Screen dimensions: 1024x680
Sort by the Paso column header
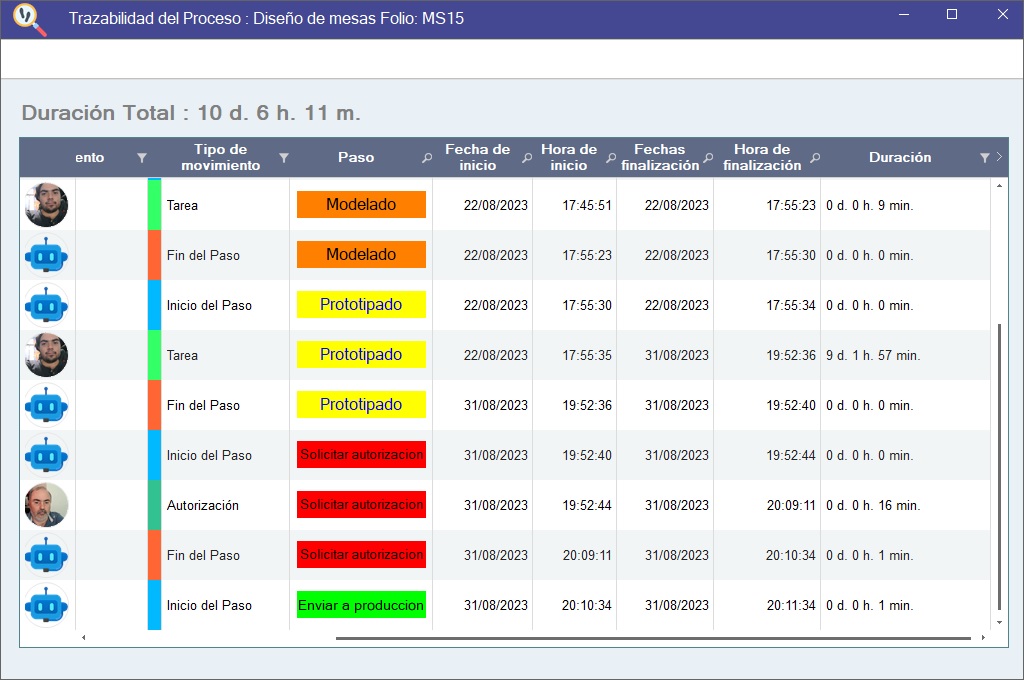point(356,157)
